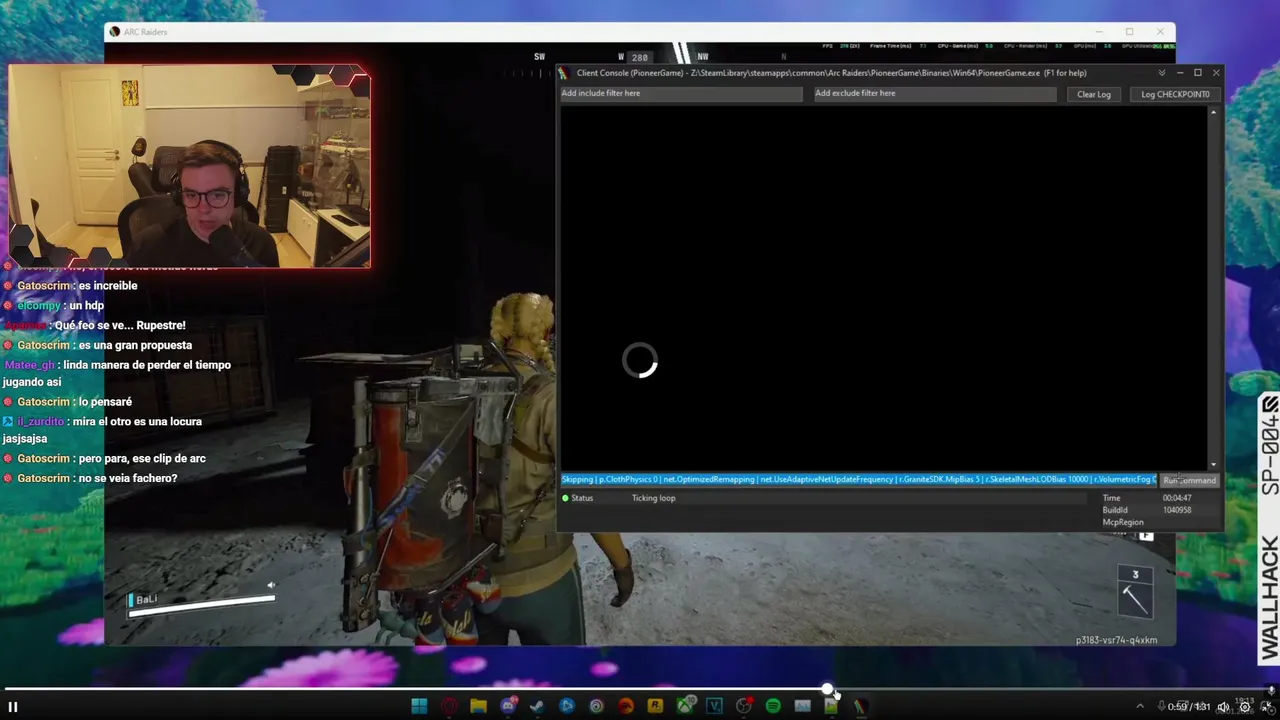Click the chat message 'no se veia fachero?'

coord(128,478)
